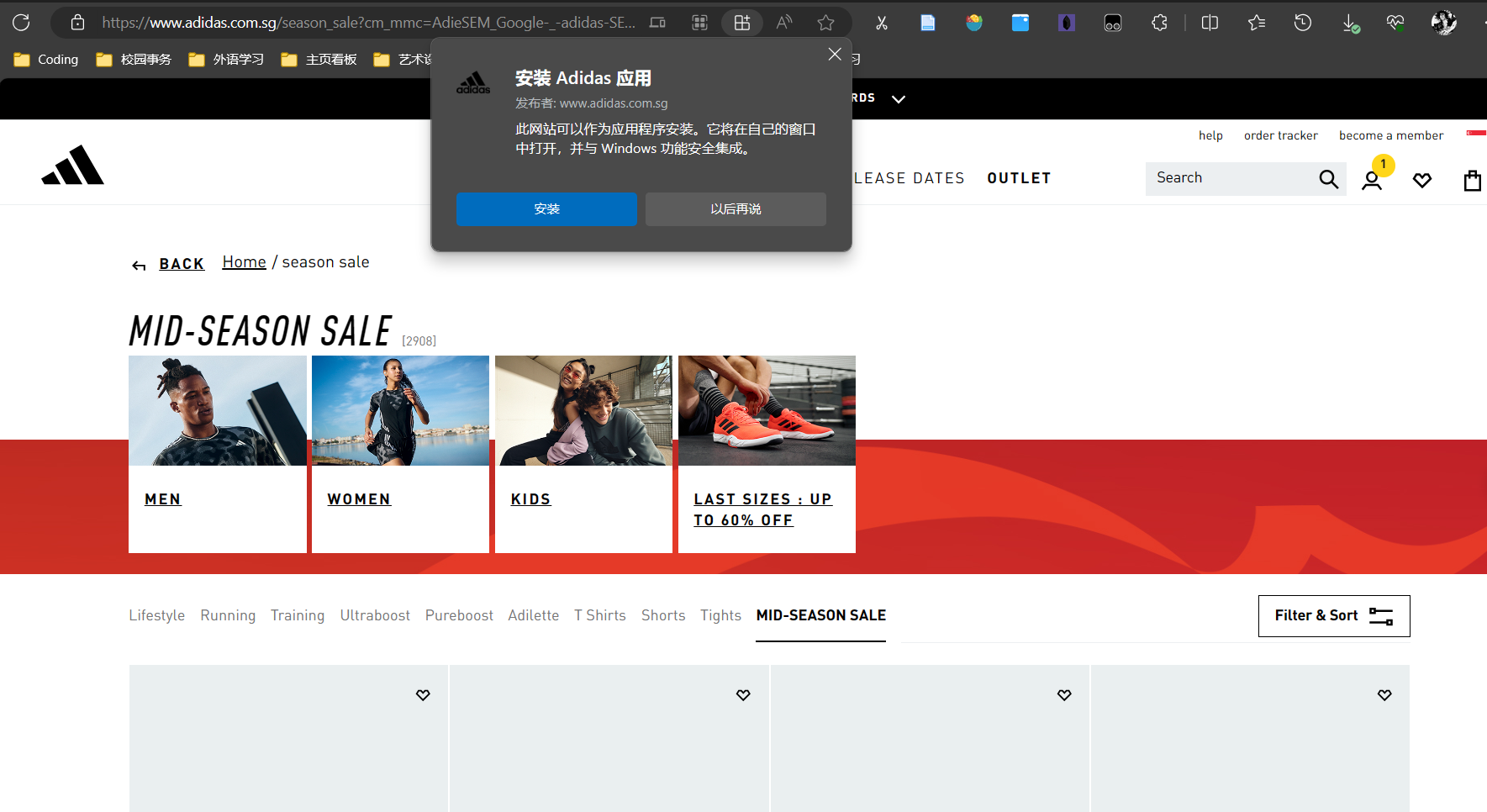Screen dimensions: 1487x812
Task: Open the shopping bag icon
Action: click(1472, 181)
